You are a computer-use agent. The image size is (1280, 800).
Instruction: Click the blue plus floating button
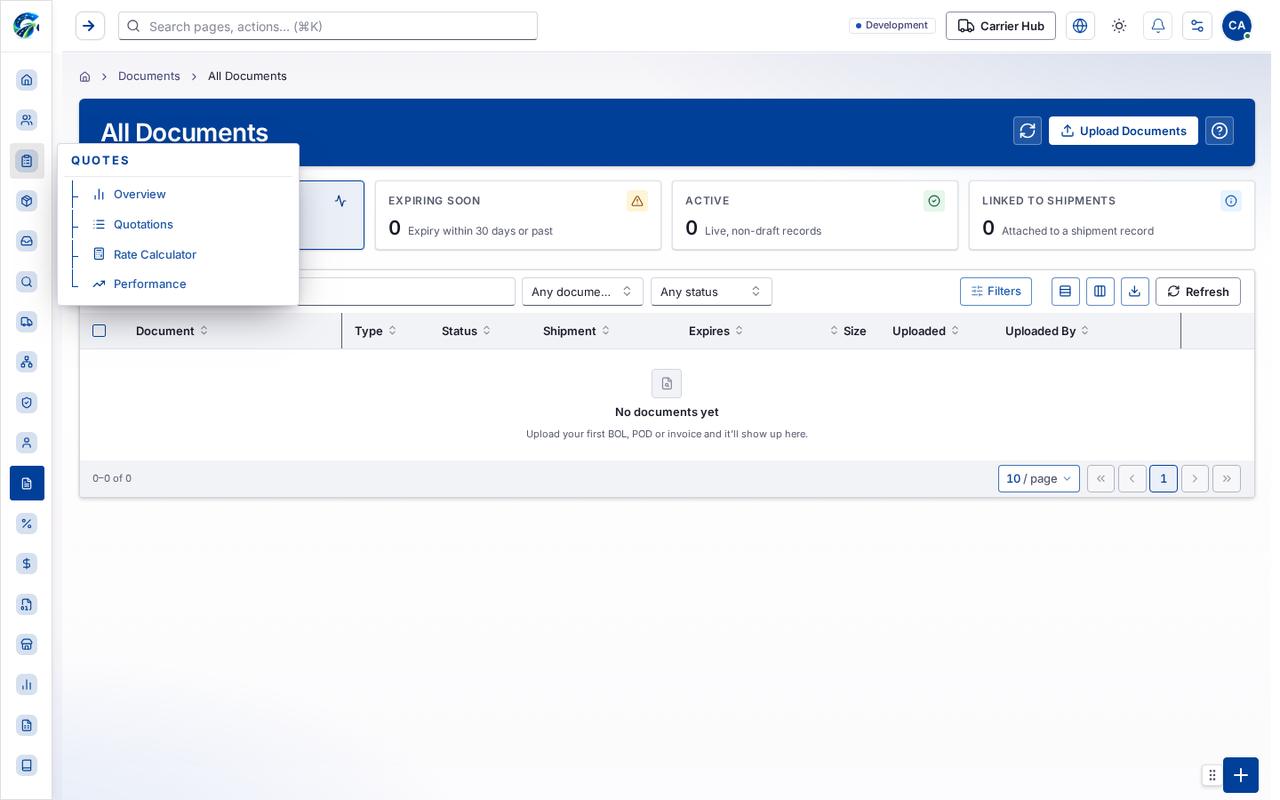coord(1241,775)
